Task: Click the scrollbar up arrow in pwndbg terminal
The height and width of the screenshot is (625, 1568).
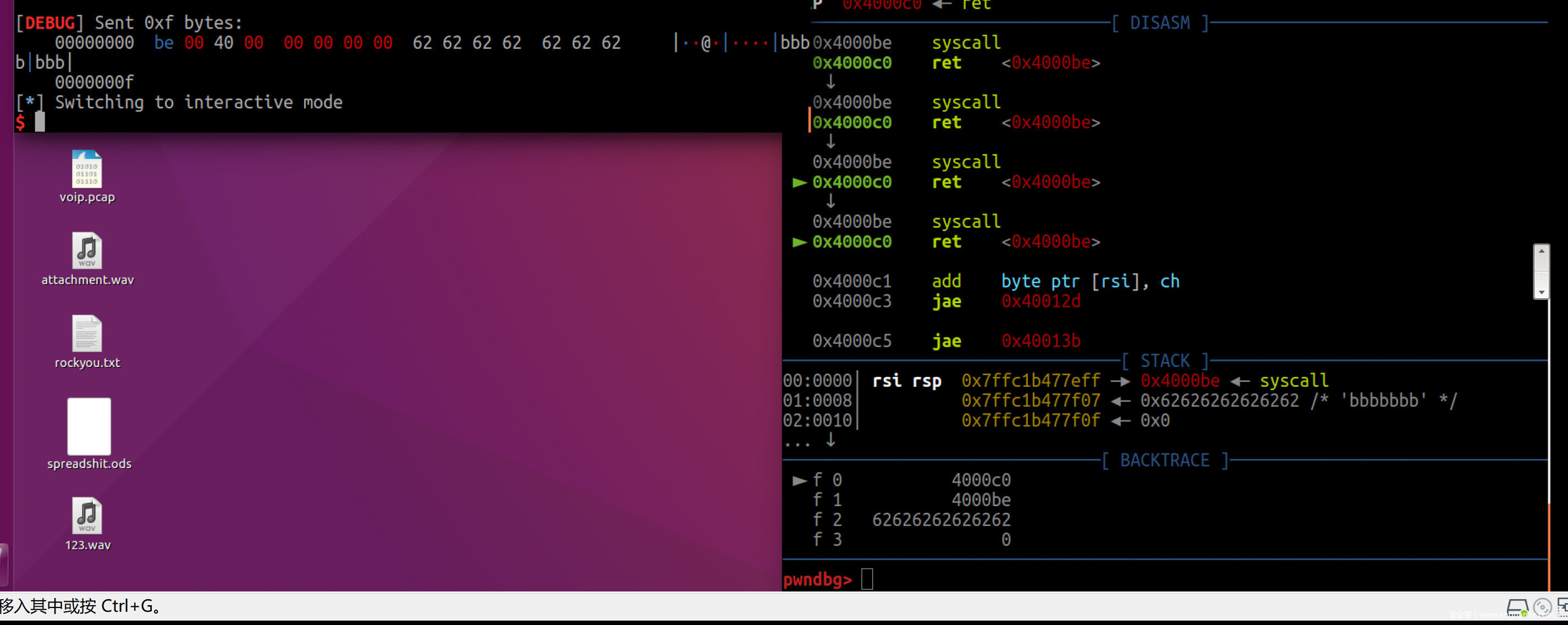Action: (1541, 251)
